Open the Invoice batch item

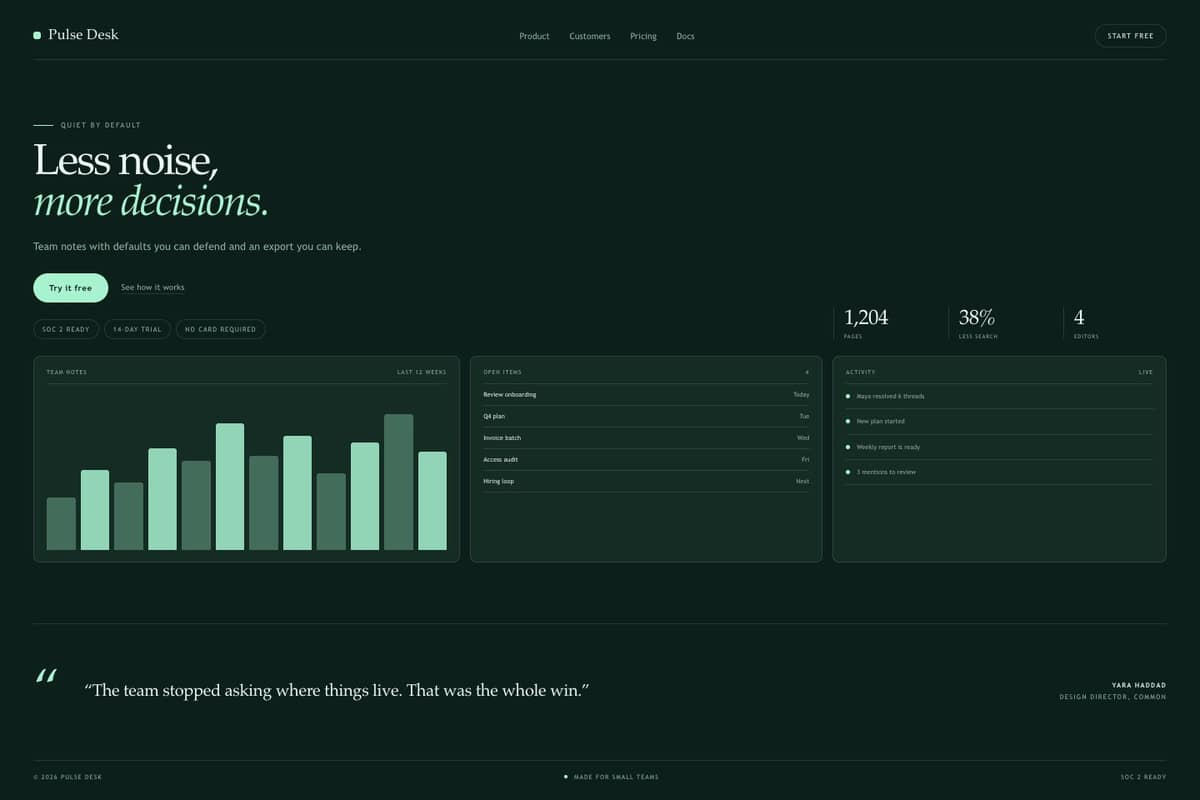[646, 438]
